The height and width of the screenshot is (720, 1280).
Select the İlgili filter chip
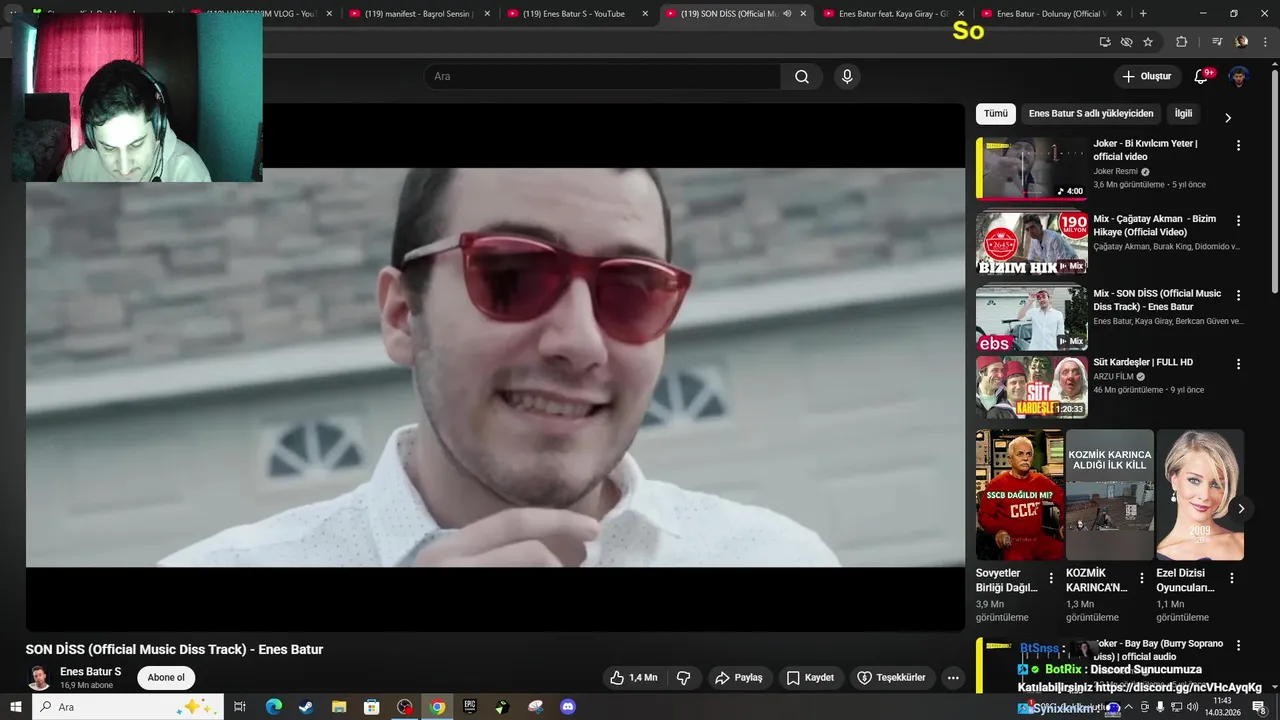click(x=1183, y=114)
